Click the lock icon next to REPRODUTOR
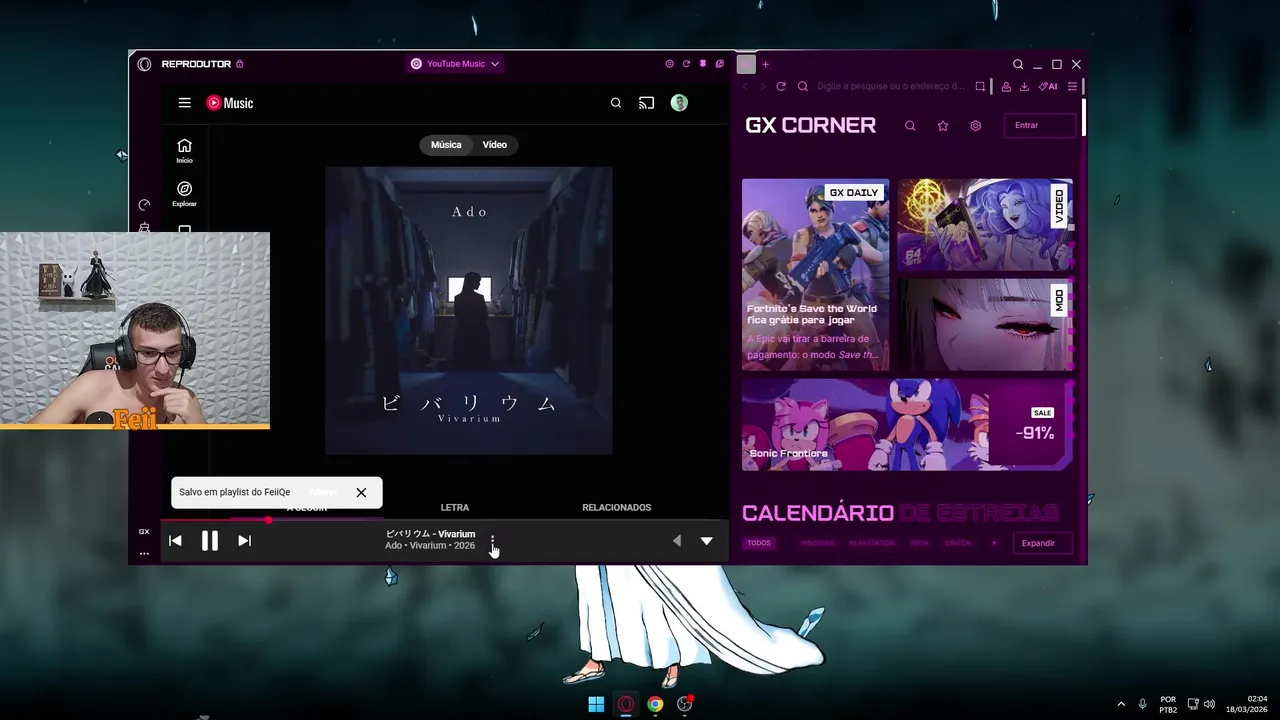This screenshot has width=1280, height=720. tap(240, 64)
